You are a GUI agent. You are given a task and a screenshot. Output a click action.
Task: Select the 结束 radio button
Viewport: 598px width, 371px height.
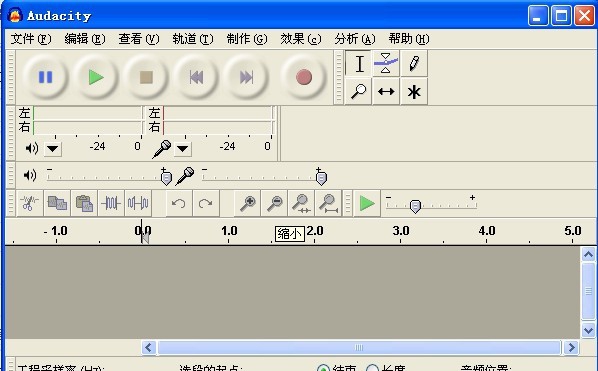click(x=323, y=368)
